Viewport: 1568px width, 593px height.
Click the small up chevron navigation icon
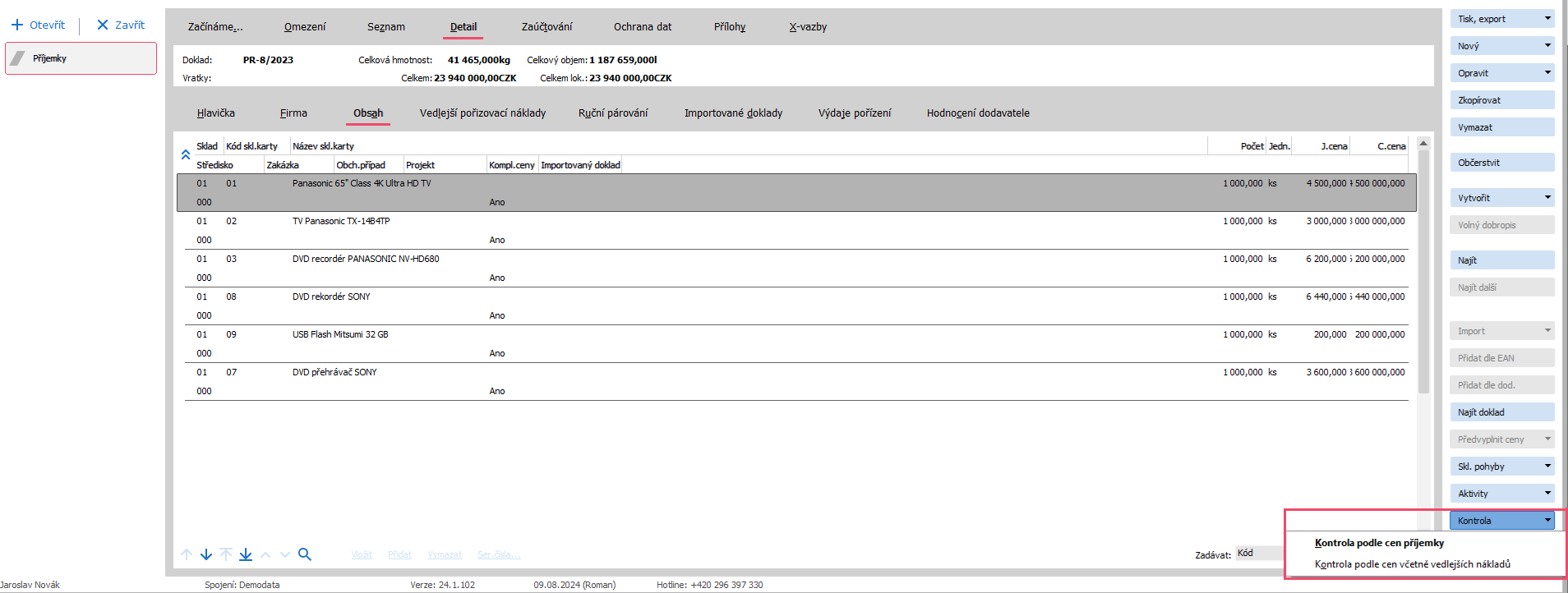click(x=265, y=554)
